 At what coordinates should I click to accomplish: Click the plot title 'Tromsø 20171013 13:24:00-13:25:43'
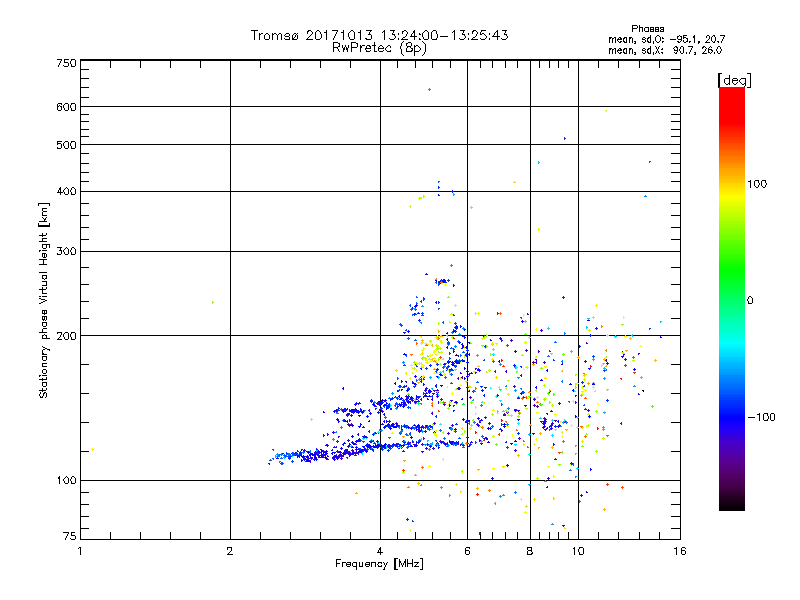380,35
